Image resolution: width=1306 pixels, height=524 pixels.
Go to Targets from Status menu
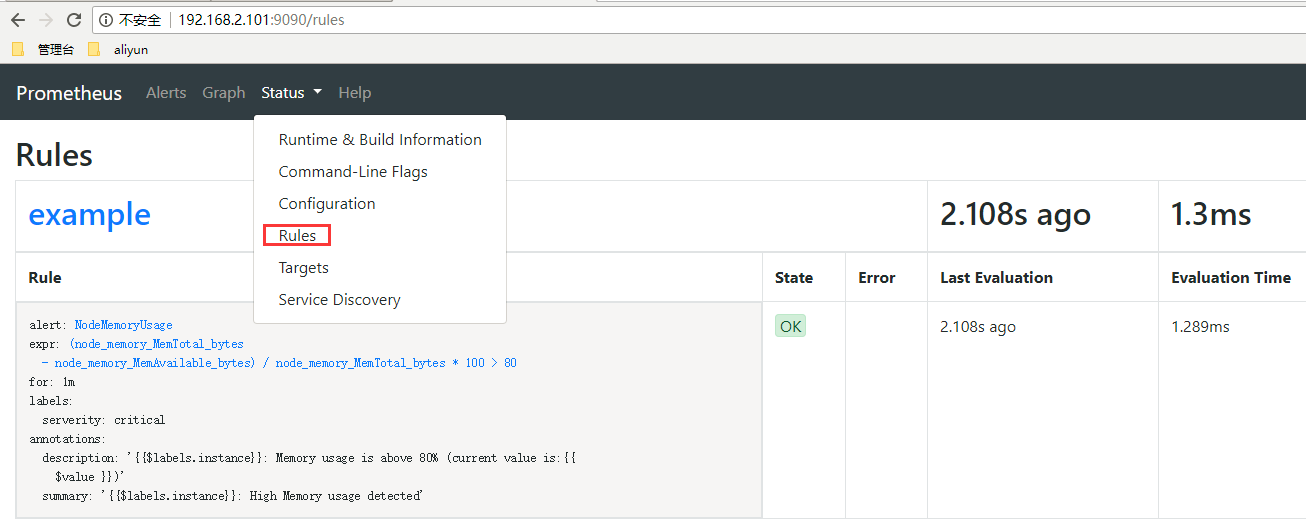click(303, 268)
